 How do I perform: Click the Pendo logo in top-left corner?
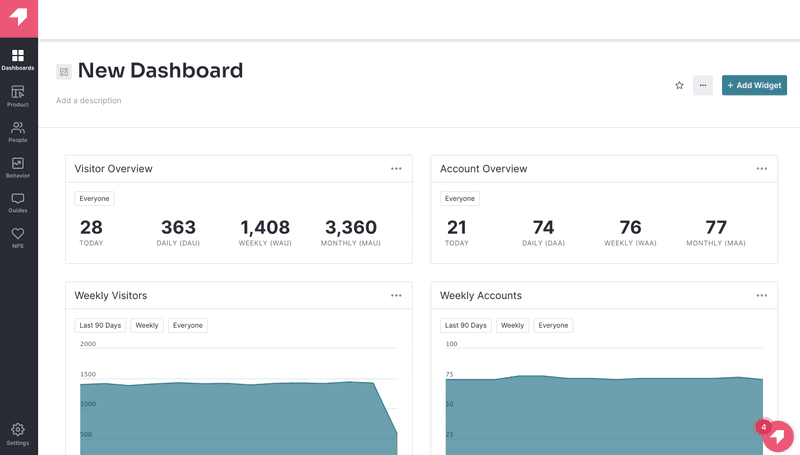coord(18,18)
